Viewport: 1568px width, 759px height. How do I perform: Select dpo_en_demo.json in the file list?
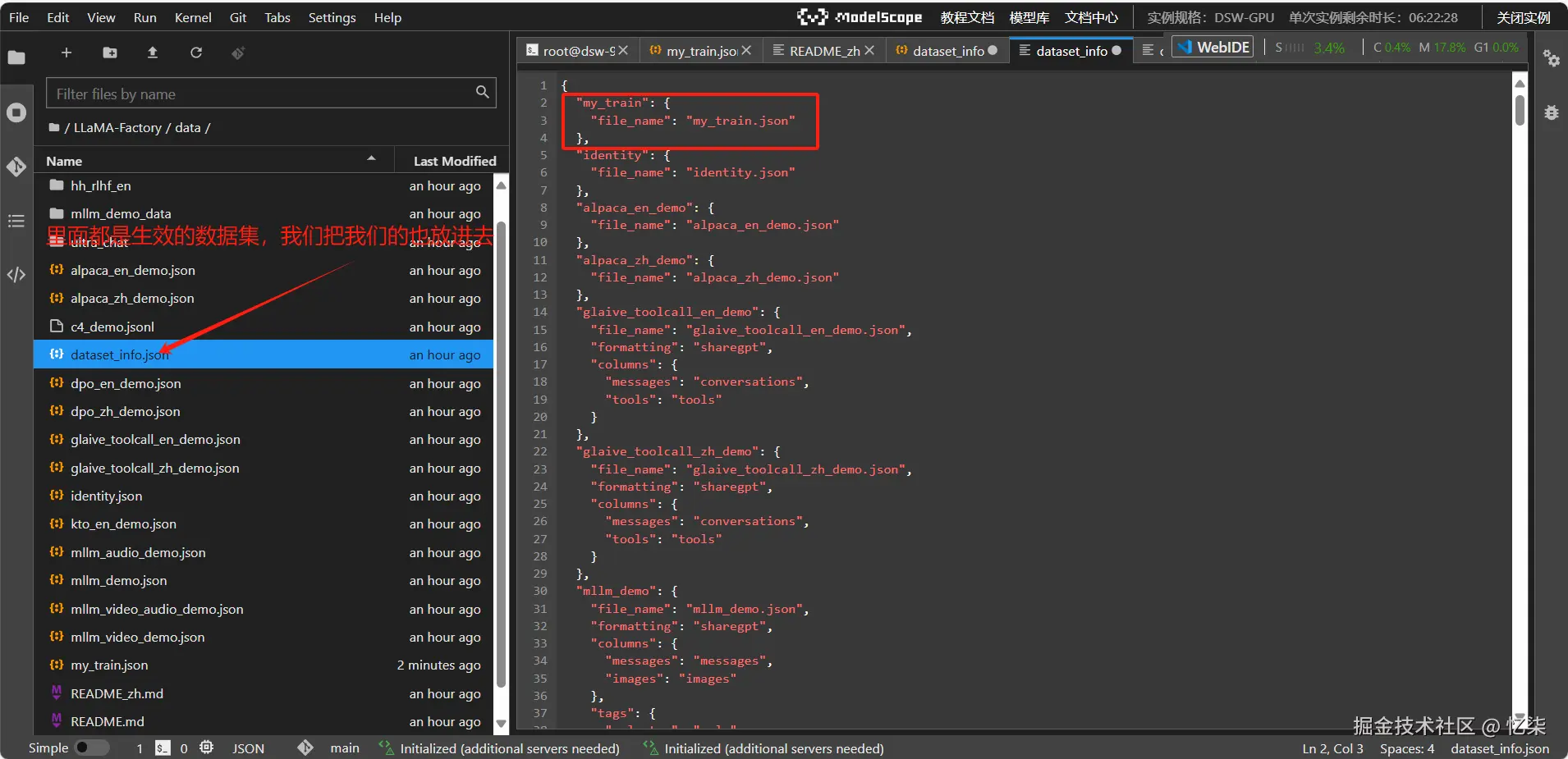[263, 383]
